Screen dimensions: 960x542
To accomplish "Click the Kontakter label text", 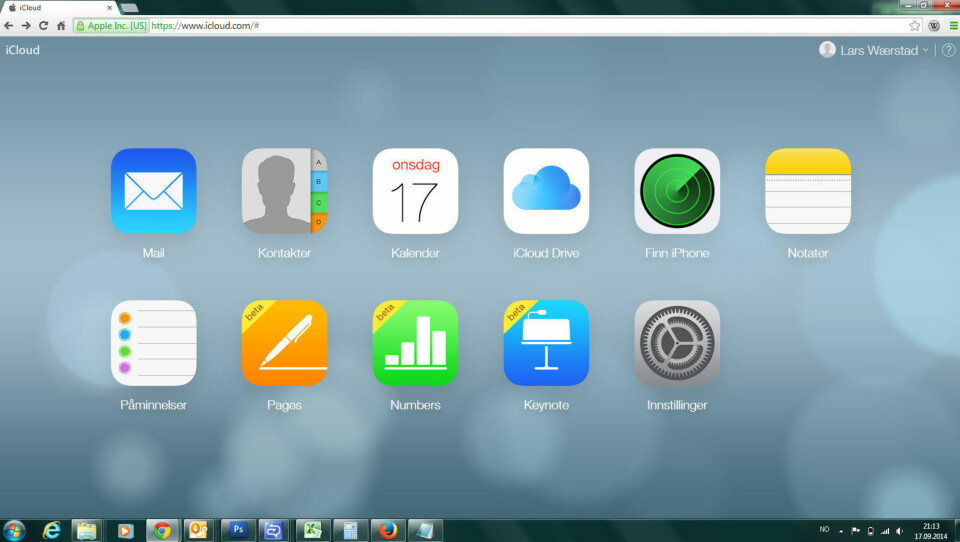I will (285, 253).
